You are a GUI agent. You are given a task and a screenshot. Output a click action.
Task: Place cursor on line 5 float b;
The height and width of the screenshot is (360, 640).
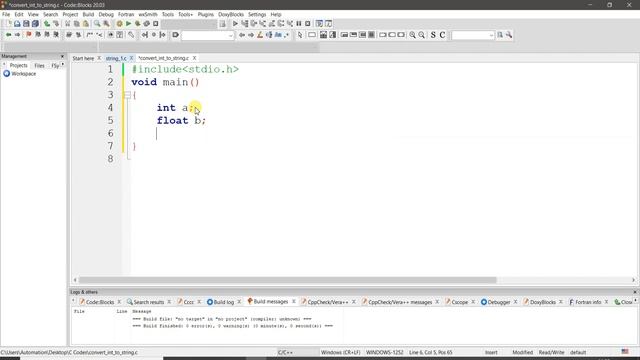[x=181, y=121]
